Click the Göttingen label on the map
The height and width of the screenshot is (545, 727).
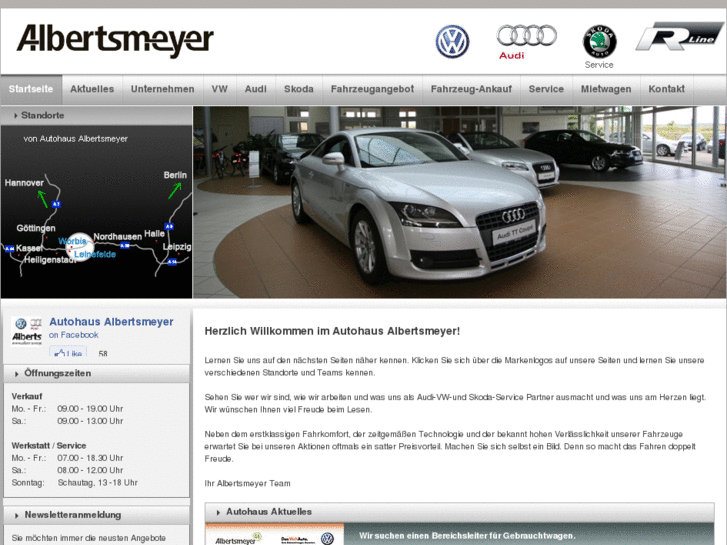coord(36,228)
